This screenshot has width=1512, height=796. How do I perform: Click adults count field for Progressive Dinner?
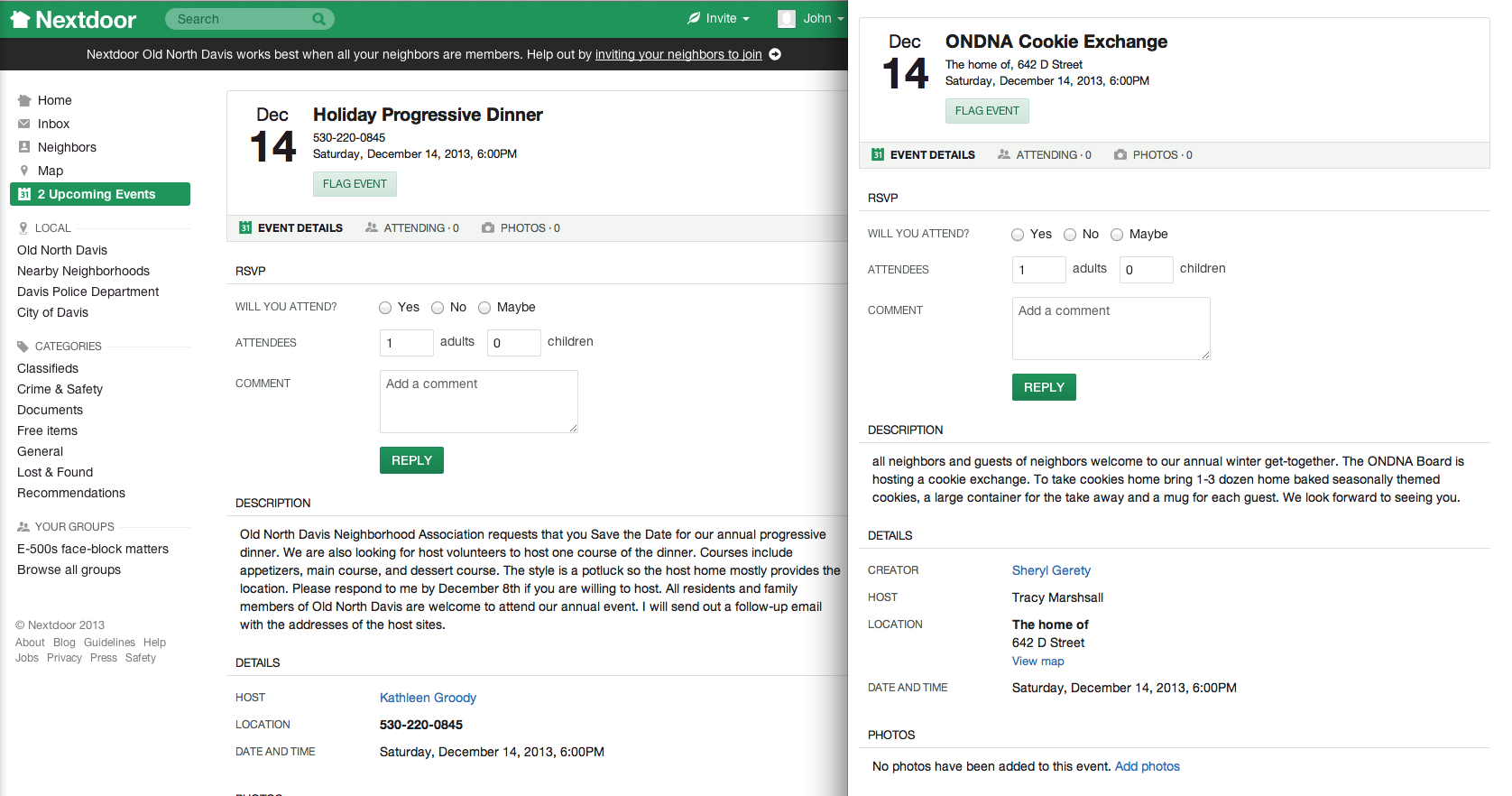pyautogui.click(x=407, y=343)
